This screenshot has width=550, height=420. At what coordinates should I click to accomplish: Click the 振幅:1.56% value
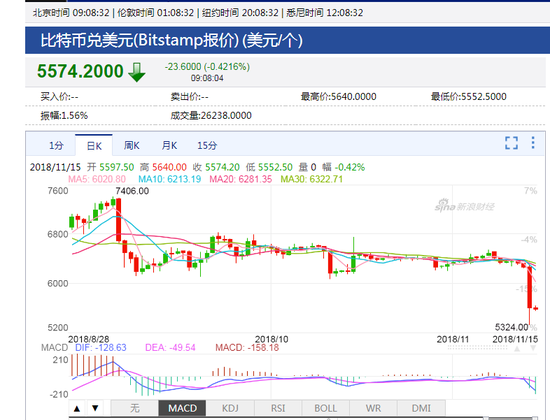point(64,115)
